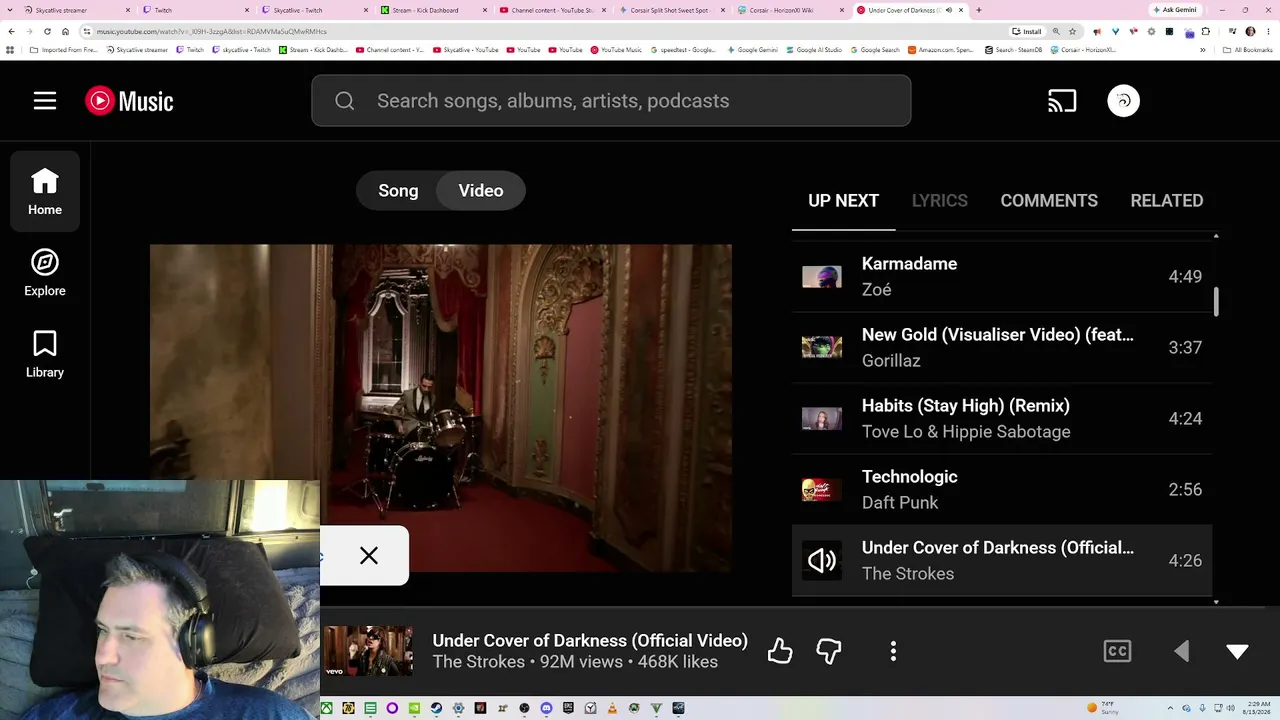1280x720 pixels.
Task: Reload the page with the refresh button
Action: coord(48,31)
